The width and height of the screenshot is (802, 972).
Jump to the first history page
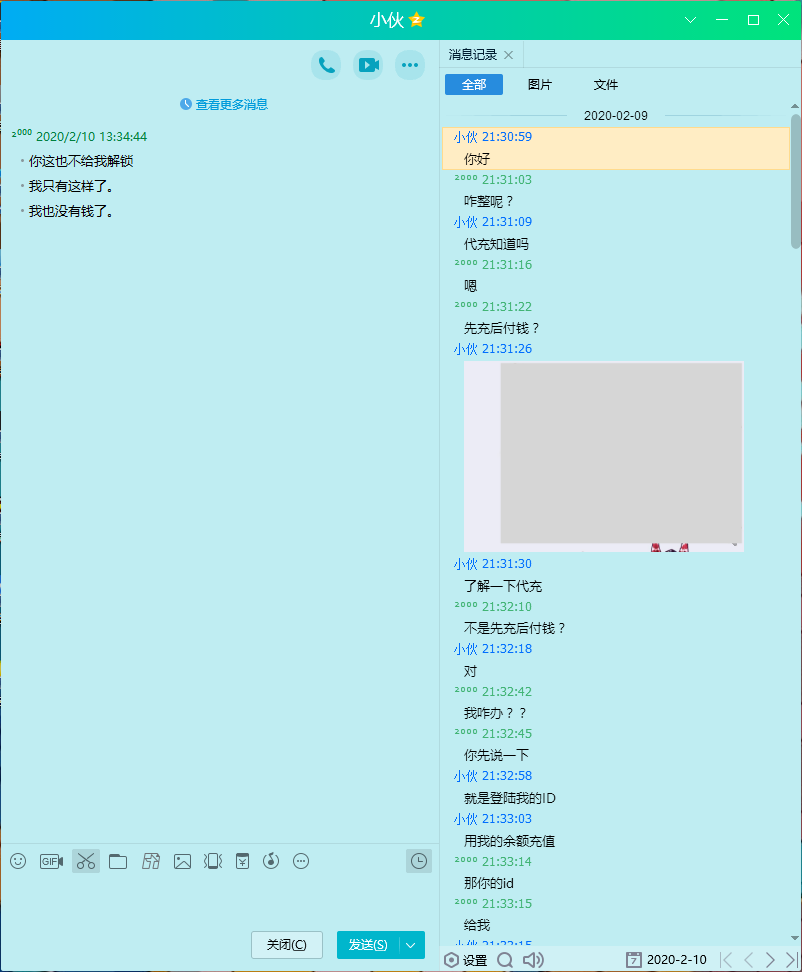[x=726, y=960]
